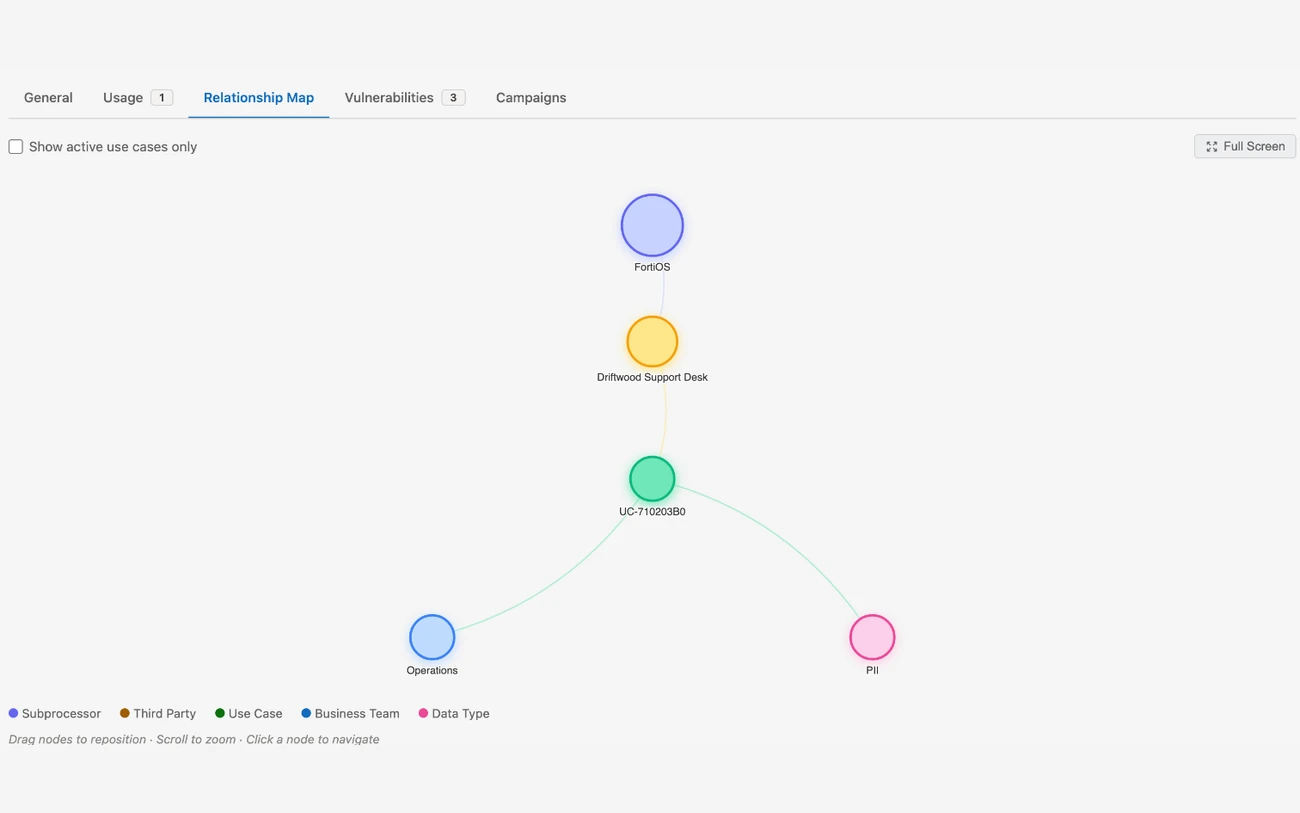This screenshot has width=1300, height=813.
Task: Click the 'UC-710203B0' label text
Action: tap(652, 511)
